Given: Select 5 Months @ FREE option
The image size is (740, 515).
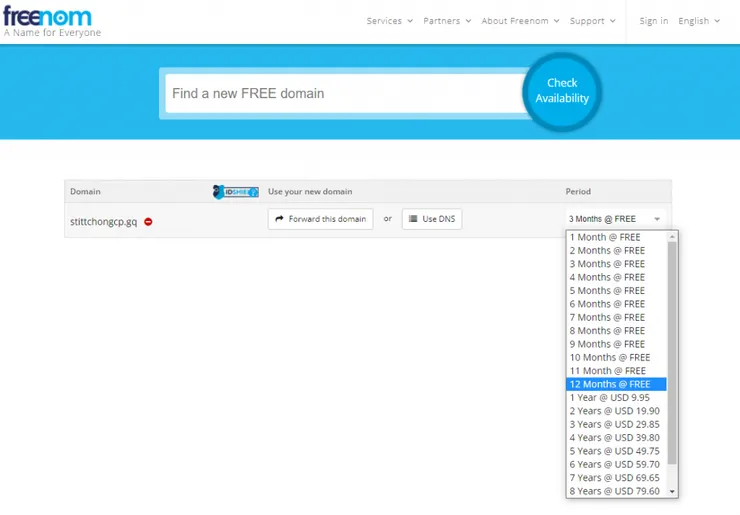Looking at the screenshot, I should [x=616, y=290].
